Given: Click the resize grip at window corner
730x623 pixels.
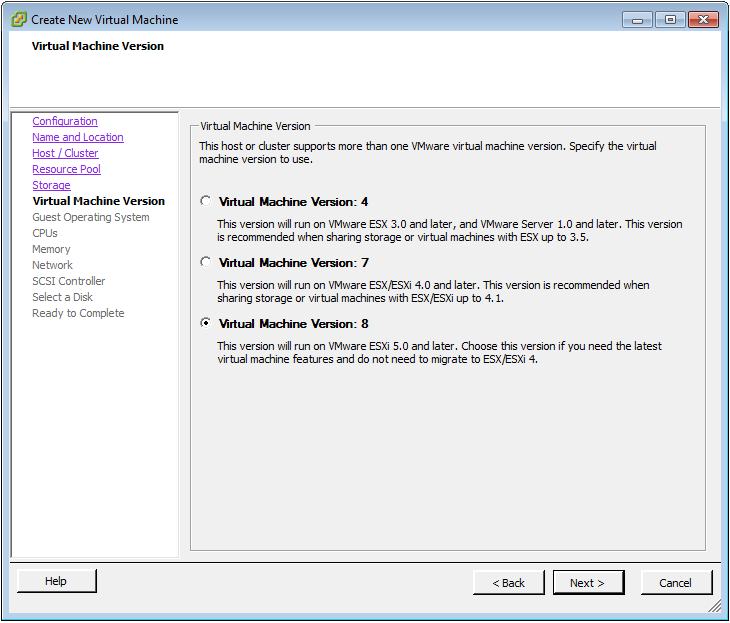Looking at the screenshot, I should [714, 605].
